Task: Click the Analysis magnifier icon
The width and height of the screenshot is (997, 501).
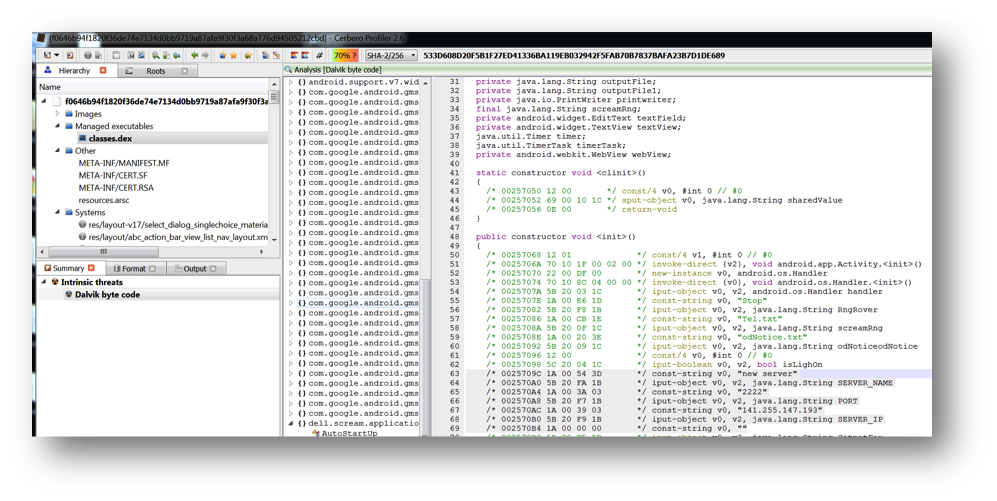Action: (288, 69)
